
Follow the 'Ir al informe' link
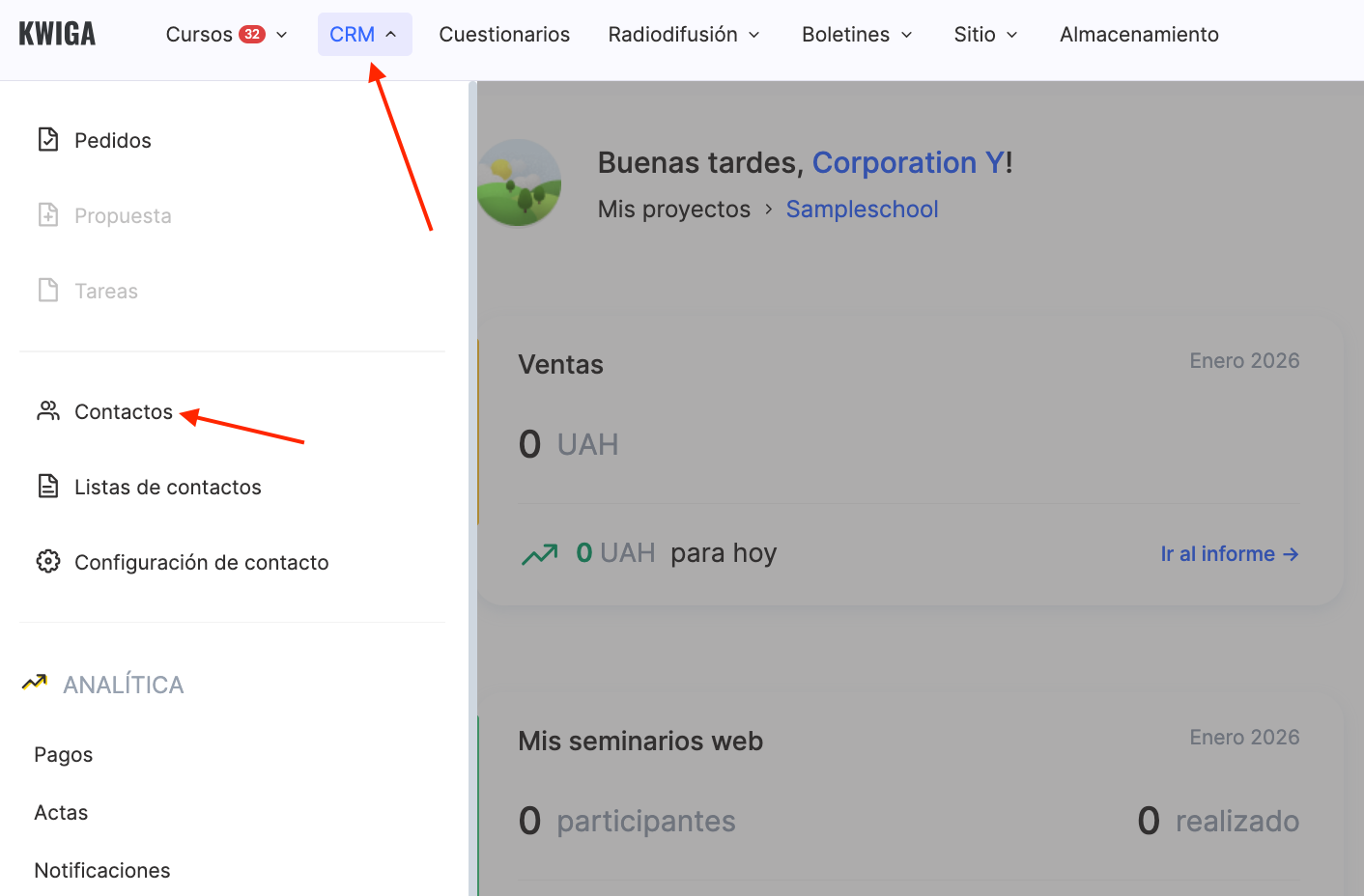tap(1229, 554)
